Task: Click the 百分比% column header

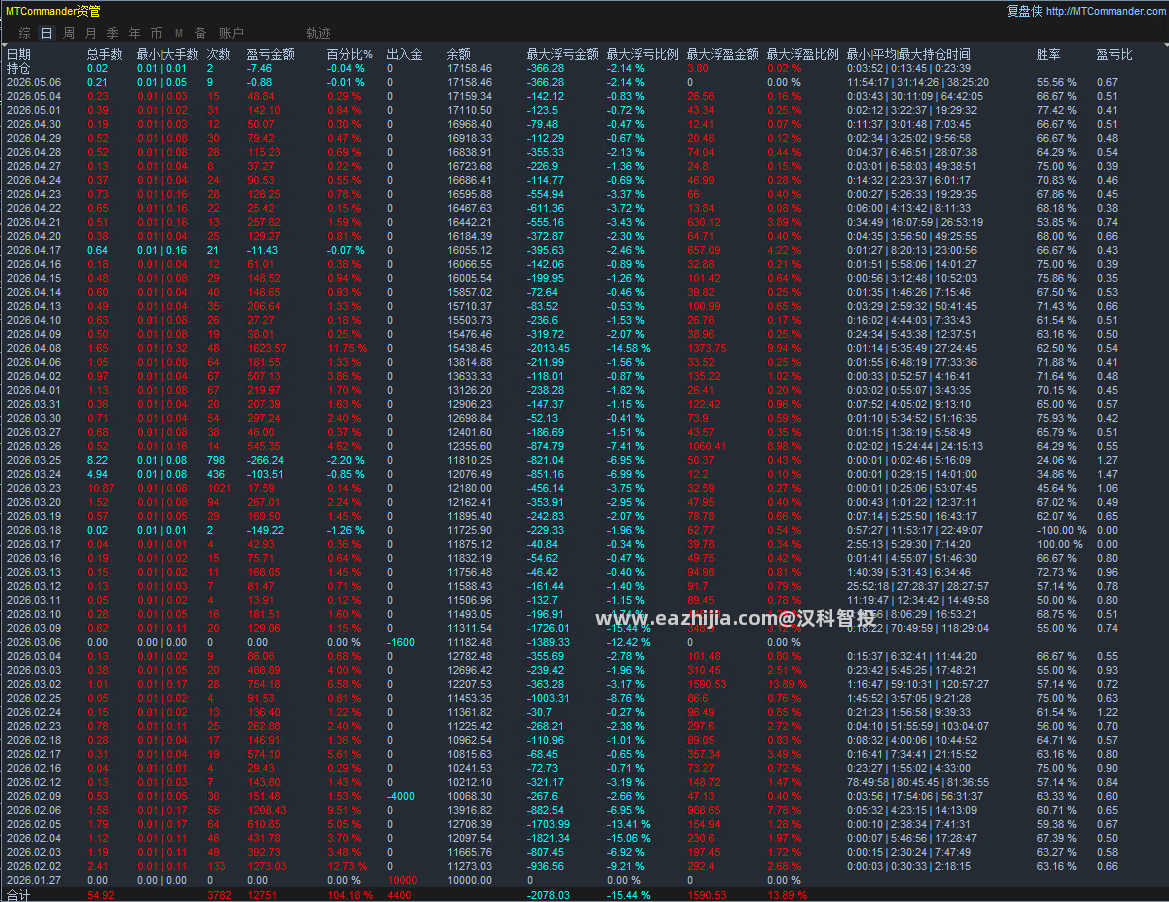Action: tap(350, 54)
